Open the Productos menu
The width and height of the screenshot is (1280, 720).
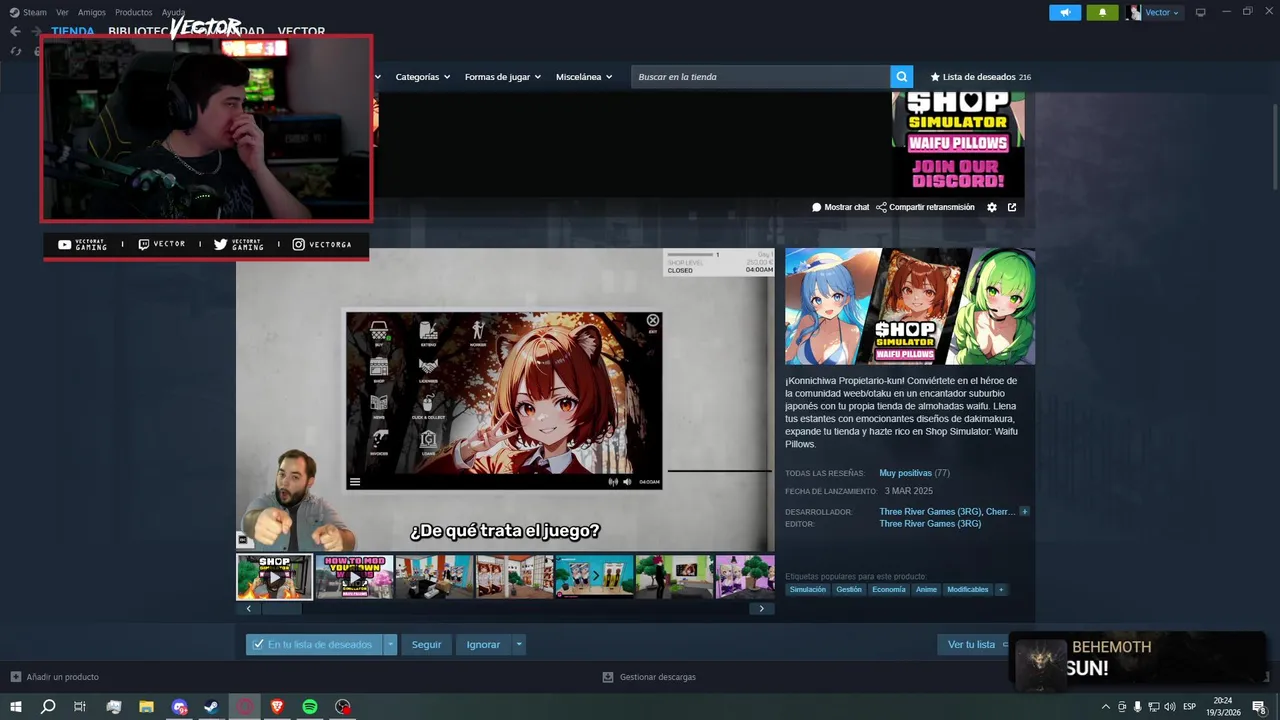pyautogui.click(x=133, y=12)
